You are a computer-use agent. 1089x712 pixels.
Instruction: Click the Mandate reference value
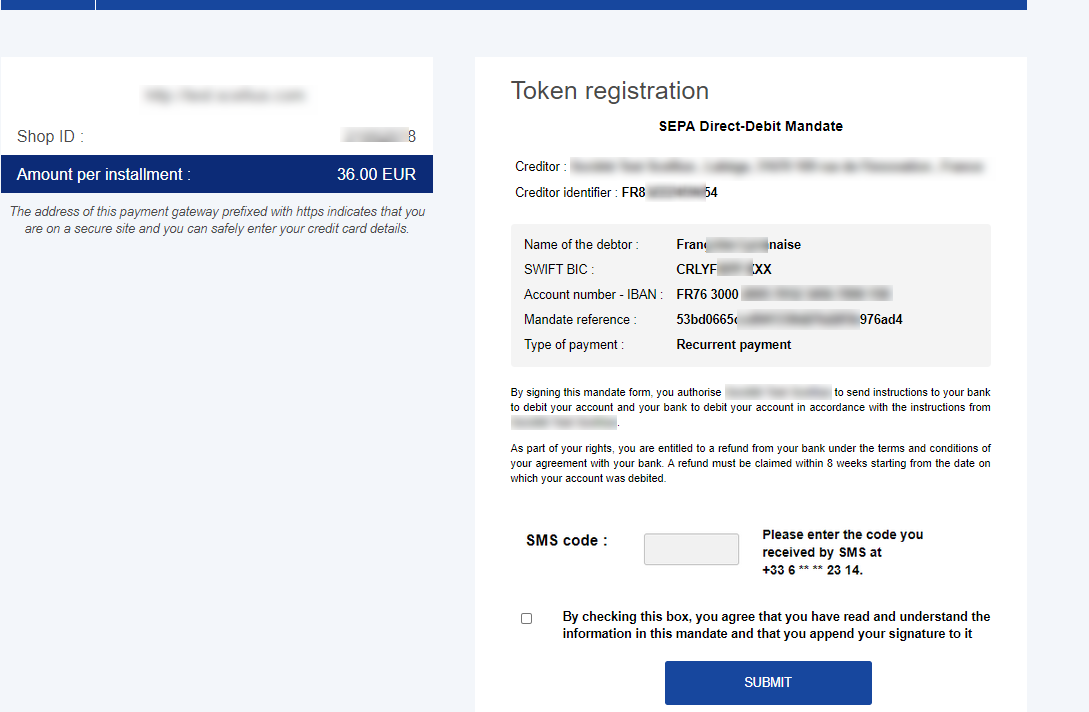click(x=789, y=320)
